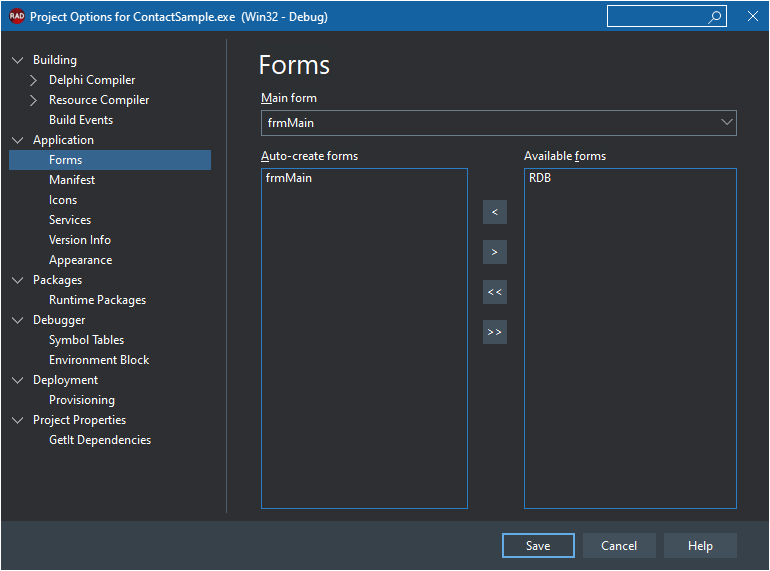Go to Build Events page

tap(81, 120)
